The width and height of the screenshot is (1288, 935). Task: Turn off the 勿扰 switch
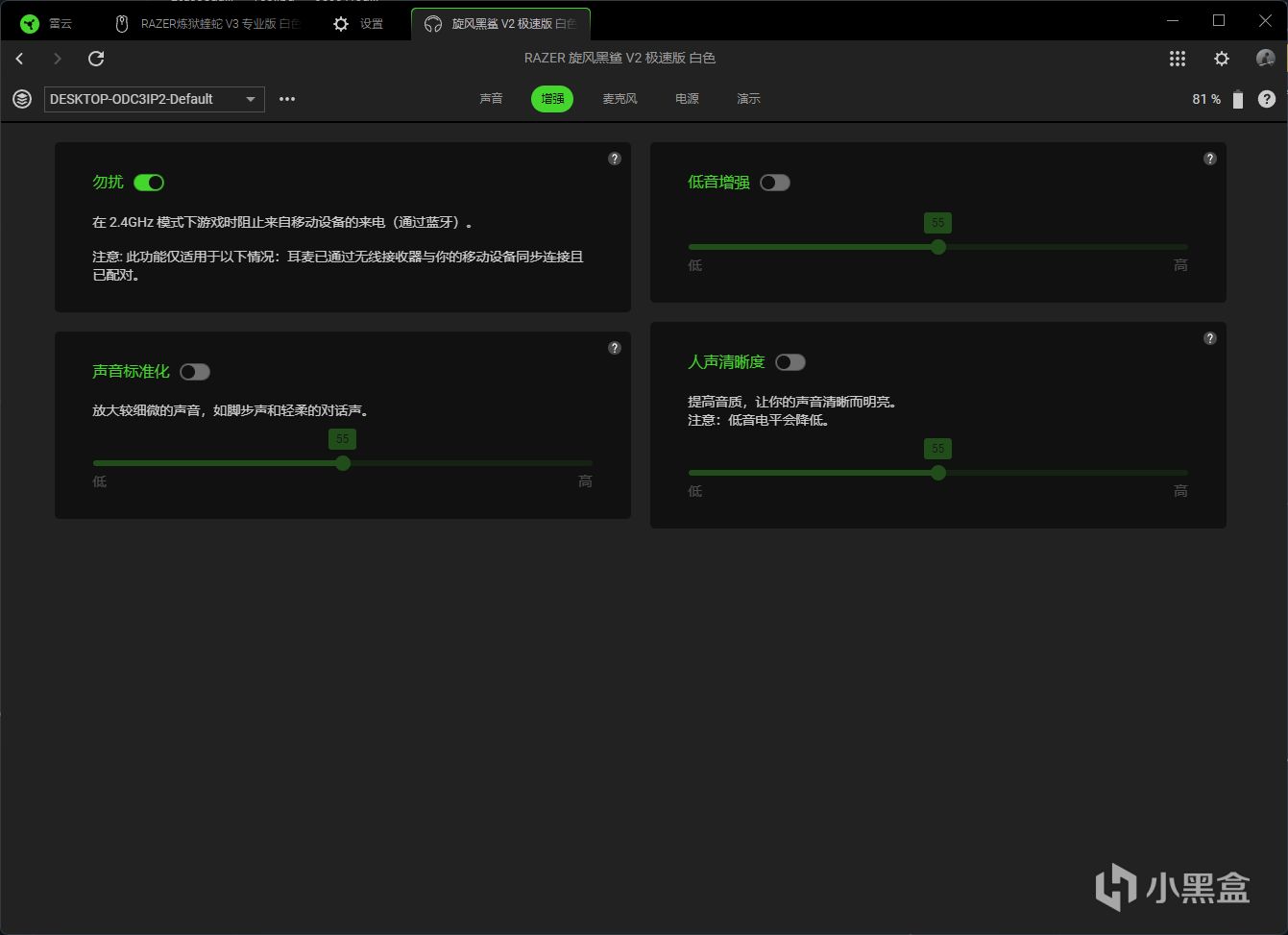click(x=149, y=183)
